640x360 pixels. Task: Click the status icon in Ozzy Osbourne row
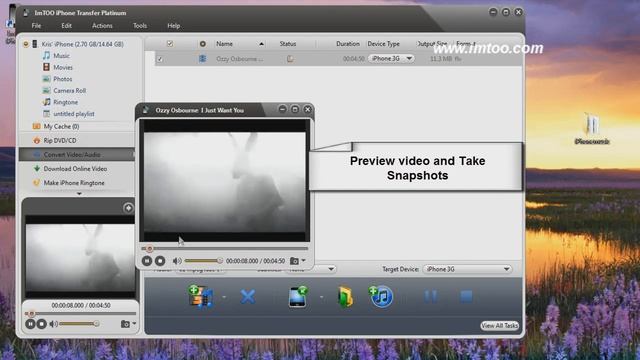pyautogui.click(x=290, y=59)
